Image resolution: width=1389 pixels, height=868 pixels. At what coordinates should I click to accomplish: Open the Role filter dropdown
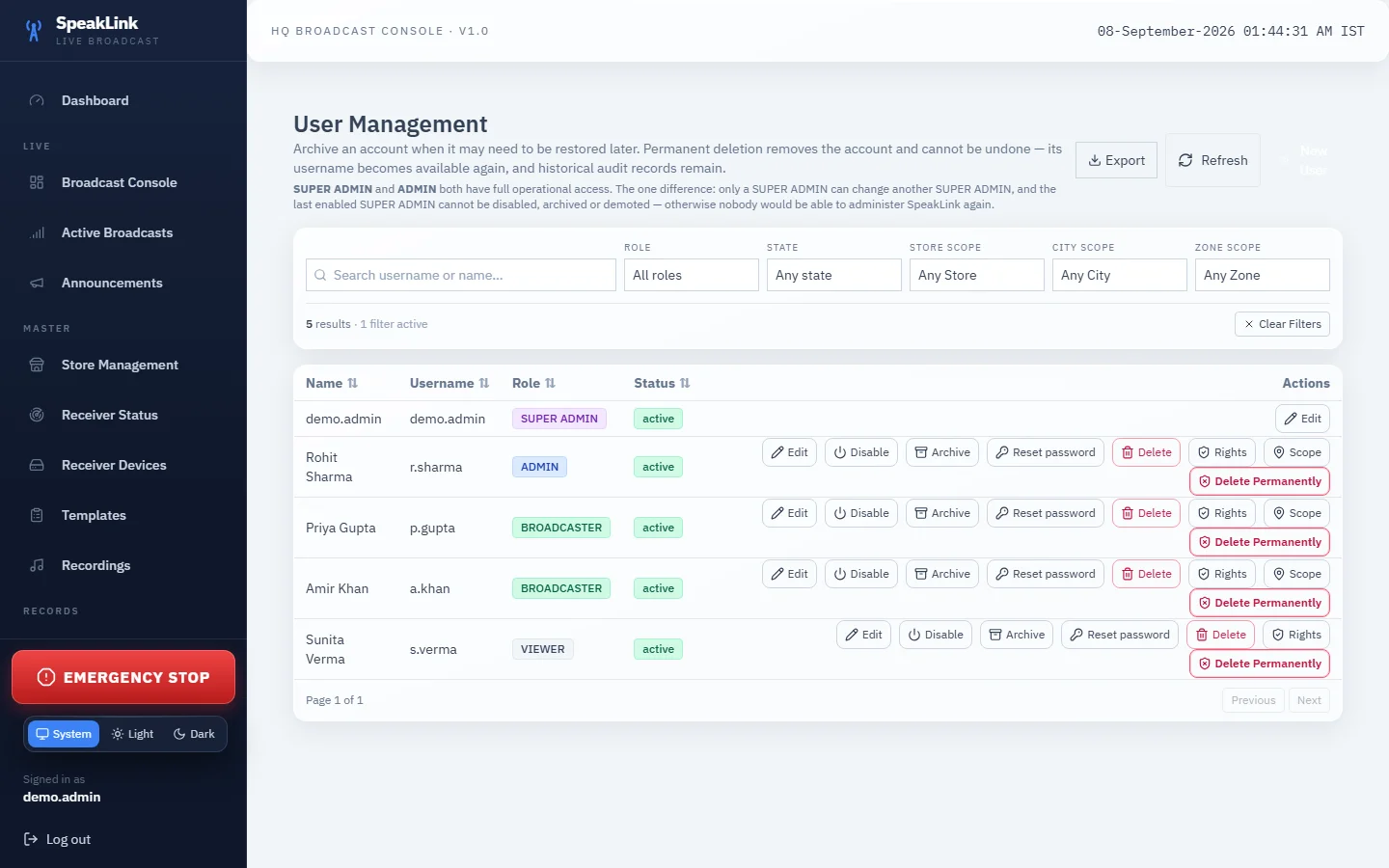(692, 275)
